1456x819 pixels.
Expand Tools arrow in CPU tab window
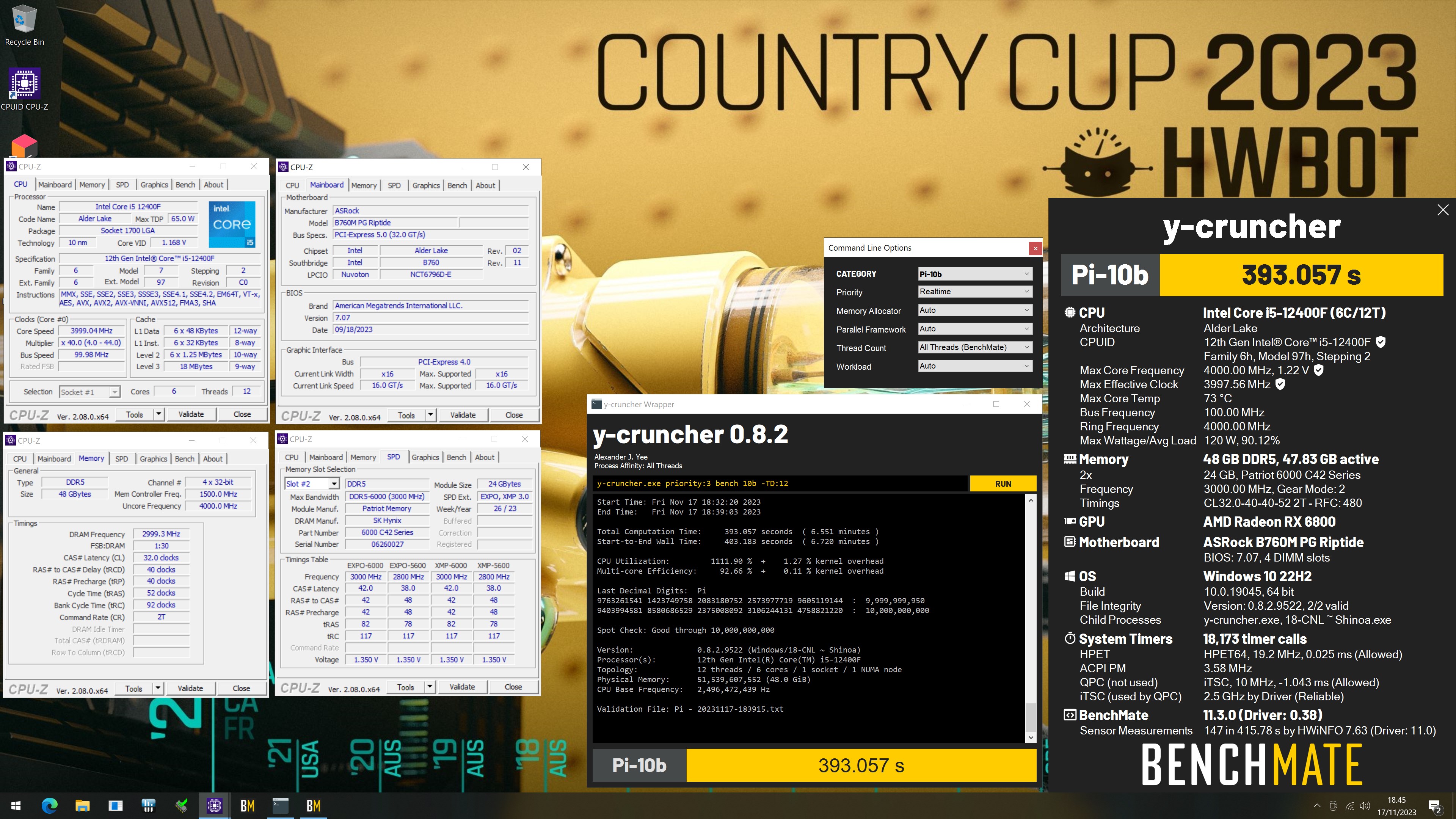159,414
